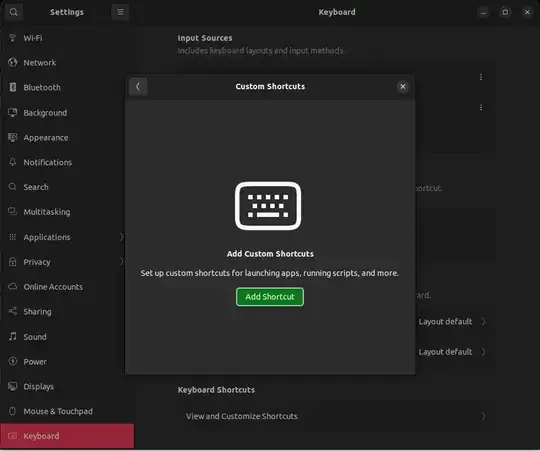
Task: Open the Settings hamburger menu
Action: coord(120,12)
